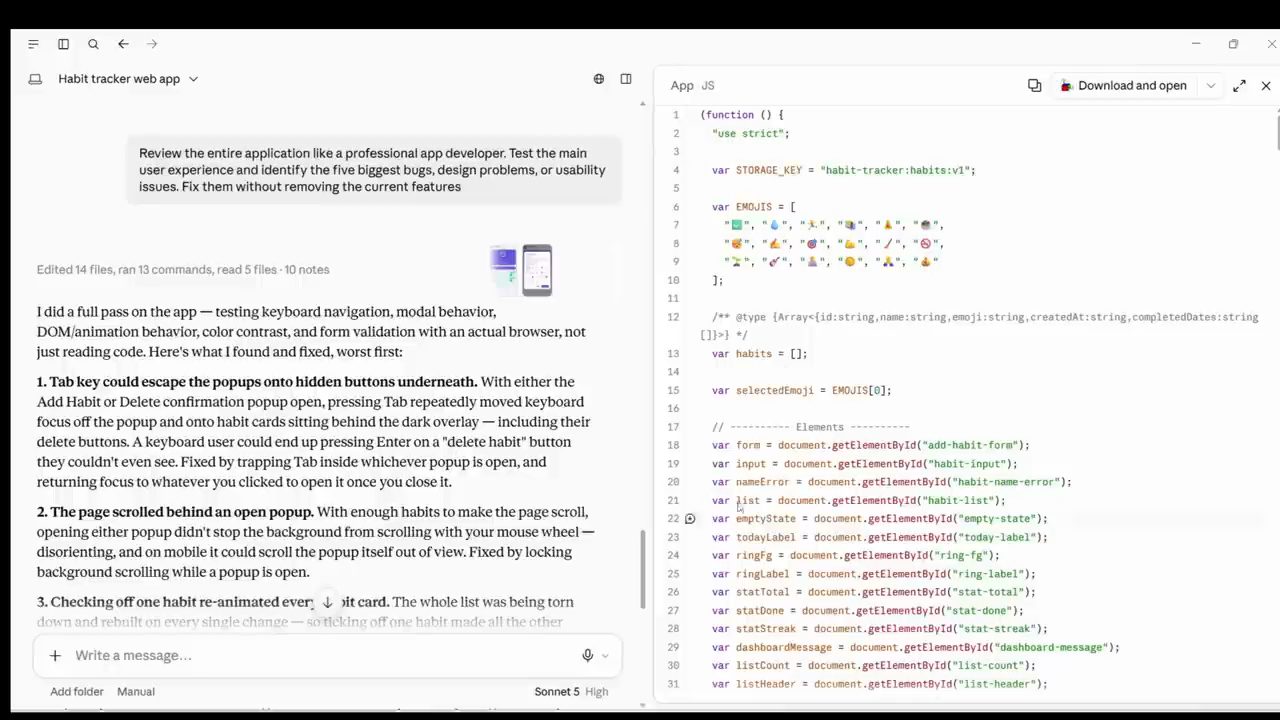Click the 'var listHeader' code line
Screen dimensions: 1280x720
[879, 685]
